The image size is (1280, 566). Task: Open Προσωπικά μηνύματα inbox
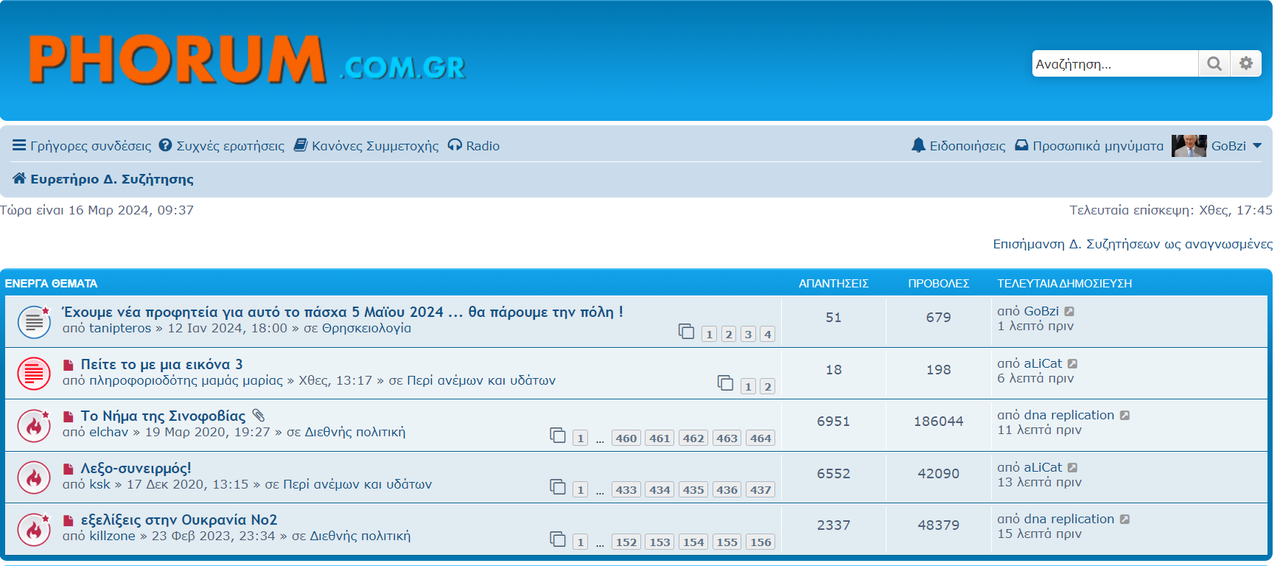[1089, 146]
